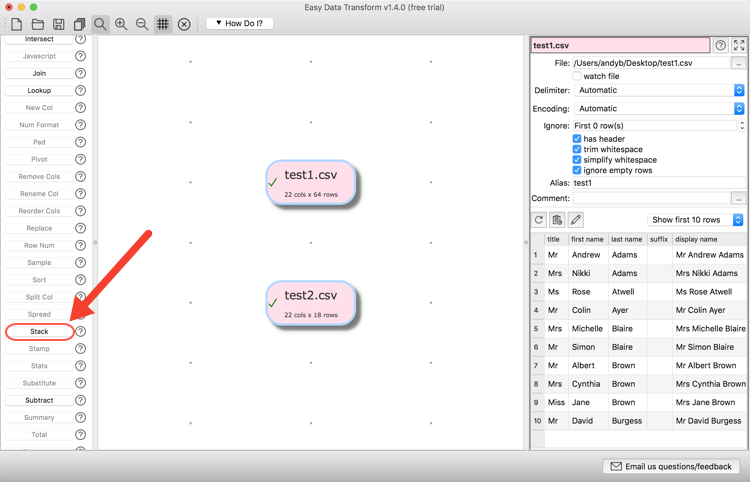
Task: Open a file with the folder icon
Action: pos(38,24)
